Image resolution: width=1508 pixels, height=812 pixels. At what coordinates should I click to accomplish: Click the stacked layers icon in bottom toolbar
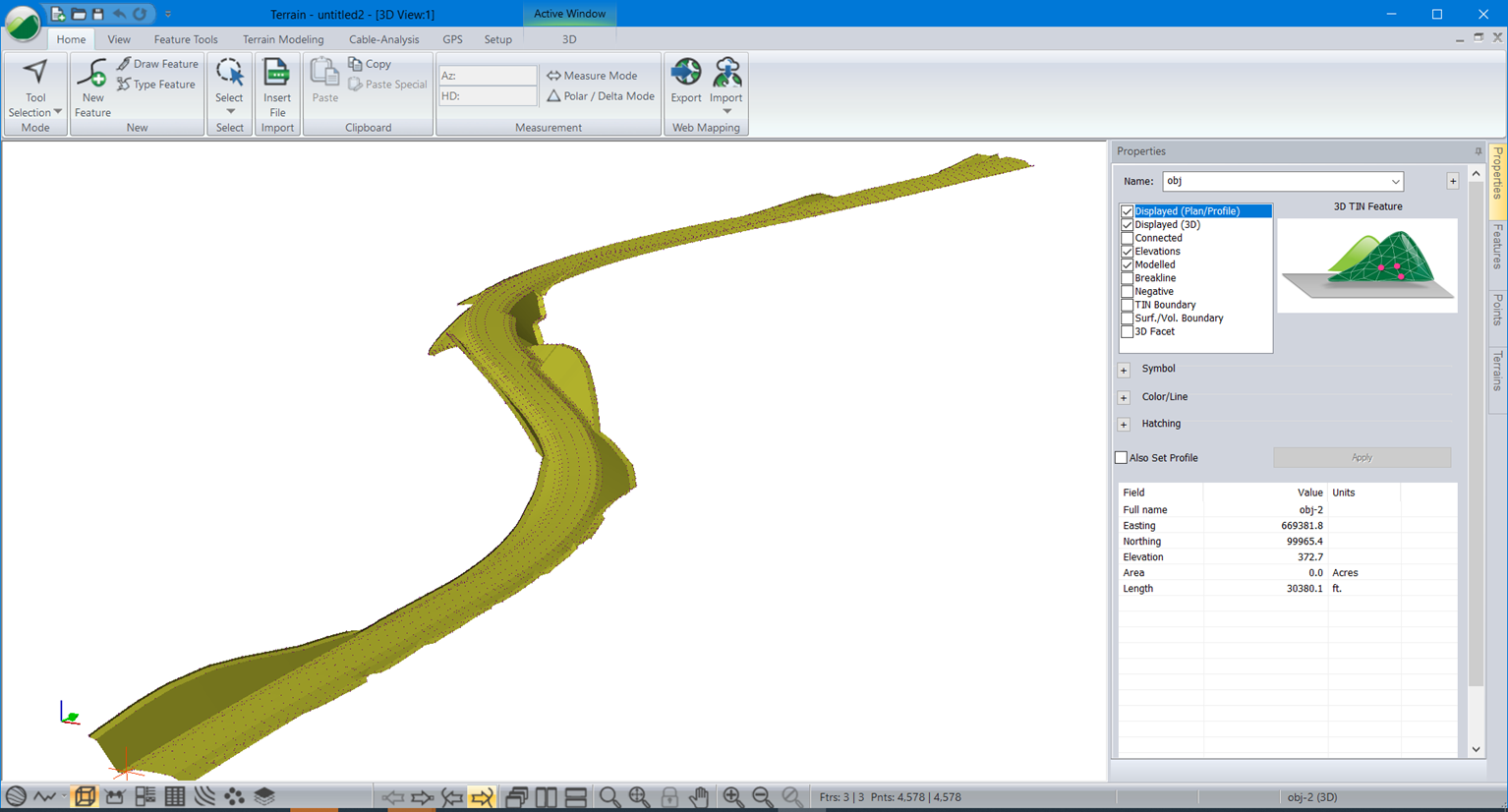click(x=264, y=796)
